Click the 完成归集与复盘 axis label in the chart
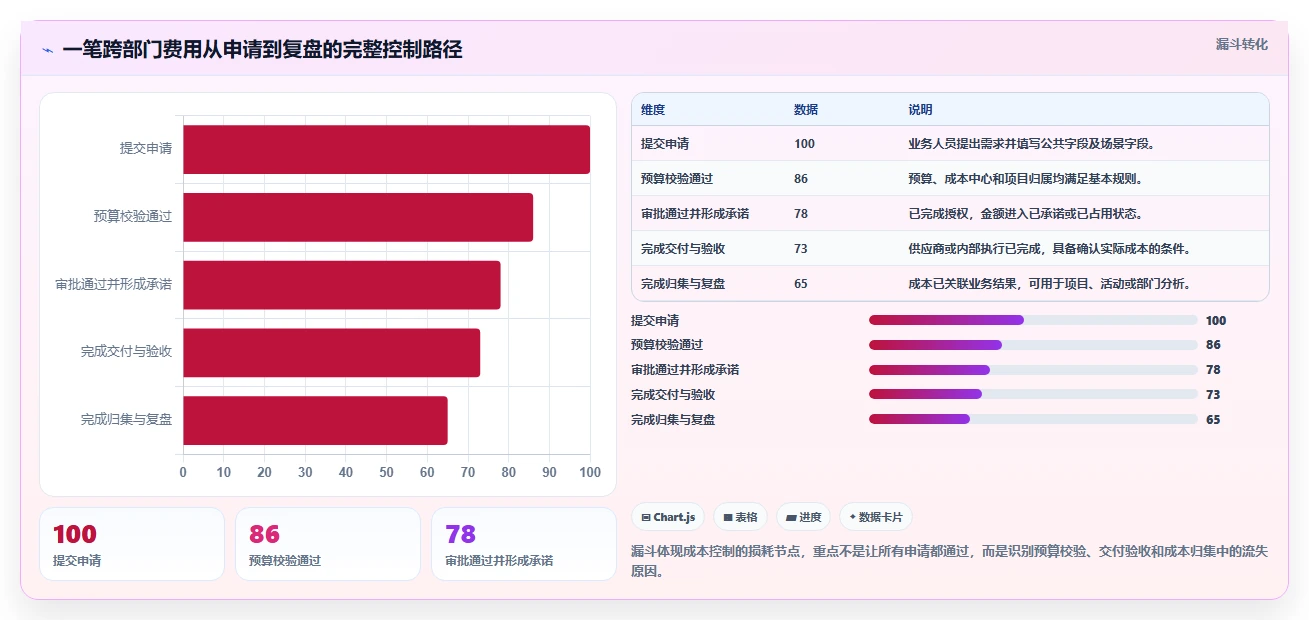 pos(127,420)
